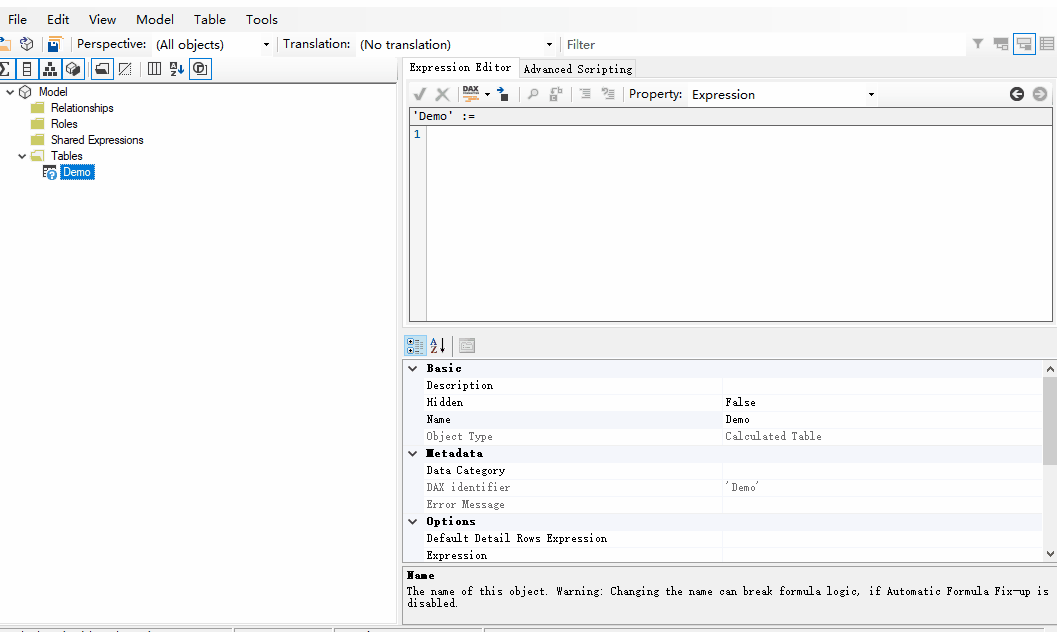Image resolution: width=1057 pixels, height=632 pixels.
Task: Collapse the Model tree node
Action: [x=10, y=92]
